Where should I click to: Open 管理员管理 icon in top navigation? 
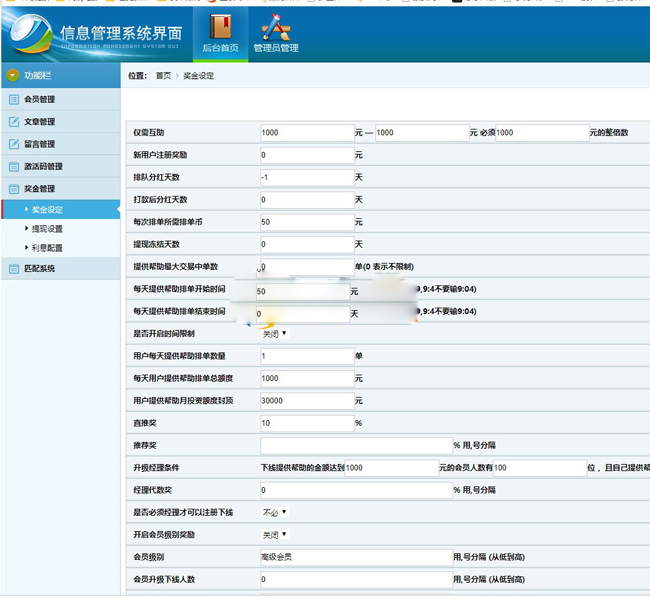pyautogui.click(x=275, y=26)
